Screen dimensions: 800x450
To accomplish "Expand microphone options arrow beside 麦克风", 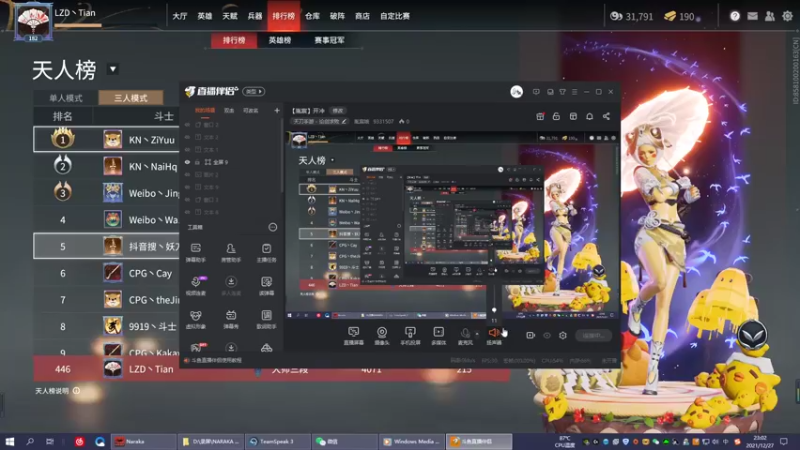I will point(477,334).
